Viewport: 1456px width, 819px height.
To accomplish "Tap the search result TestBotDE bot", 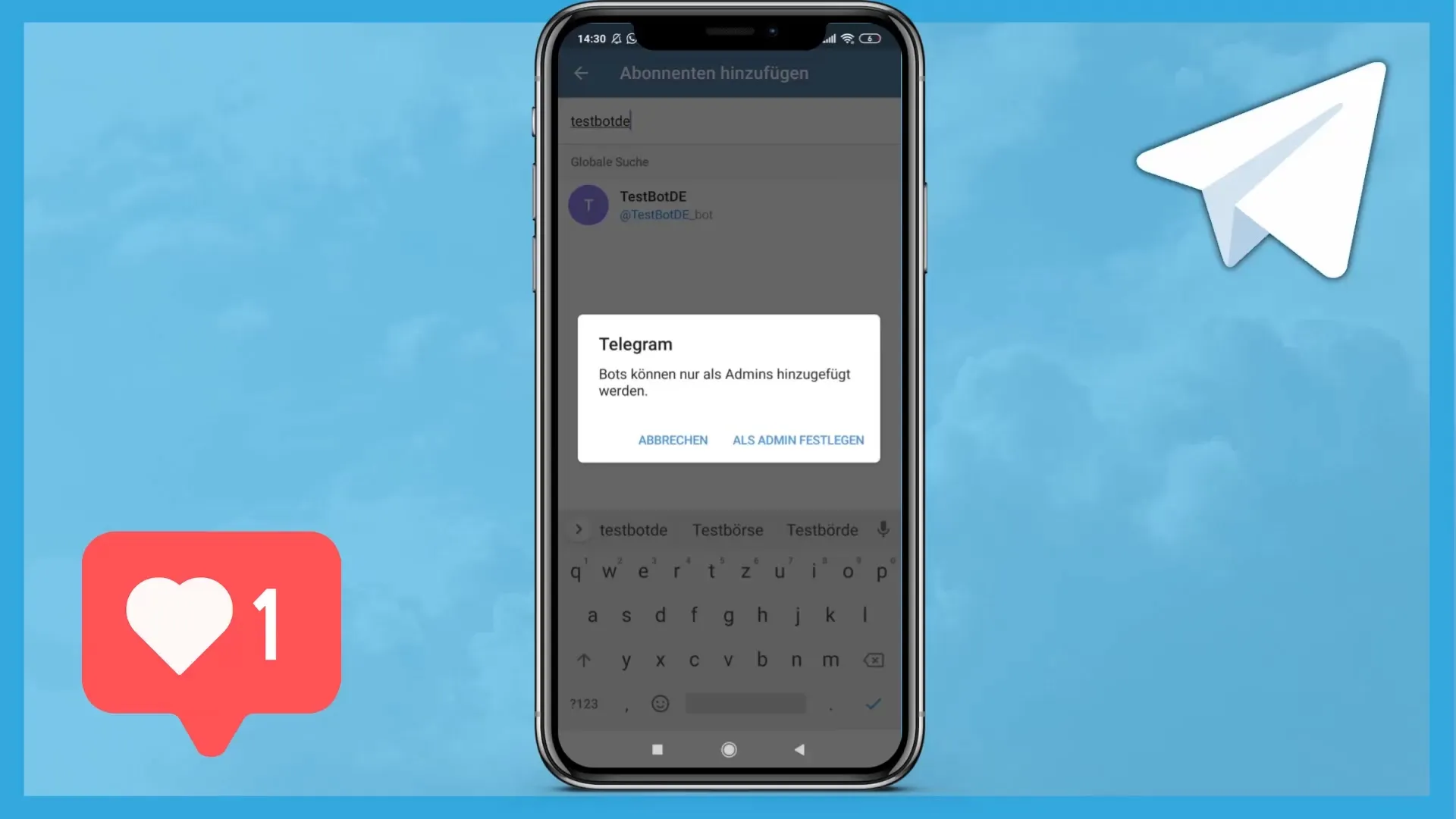I will click(x=729, y=205).
